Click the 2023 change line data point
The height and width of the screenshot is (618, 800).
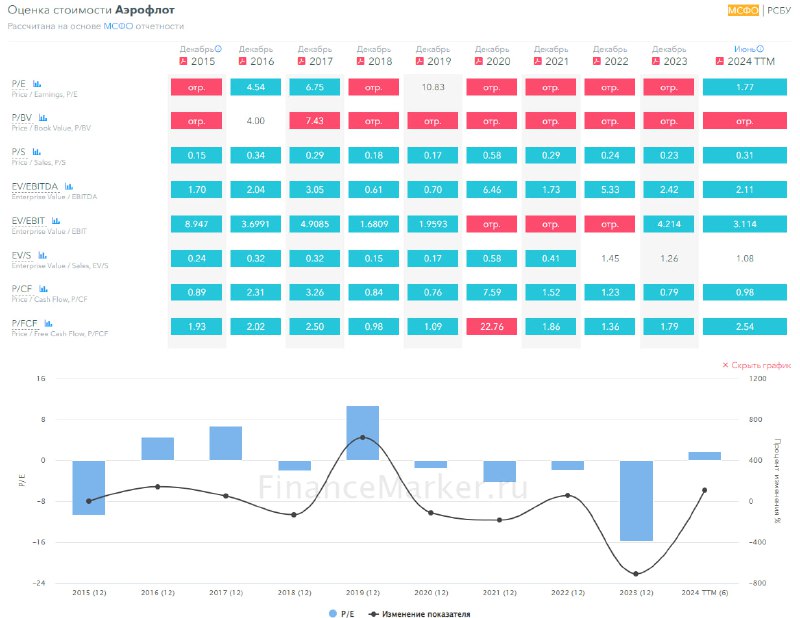click(636, 574)
